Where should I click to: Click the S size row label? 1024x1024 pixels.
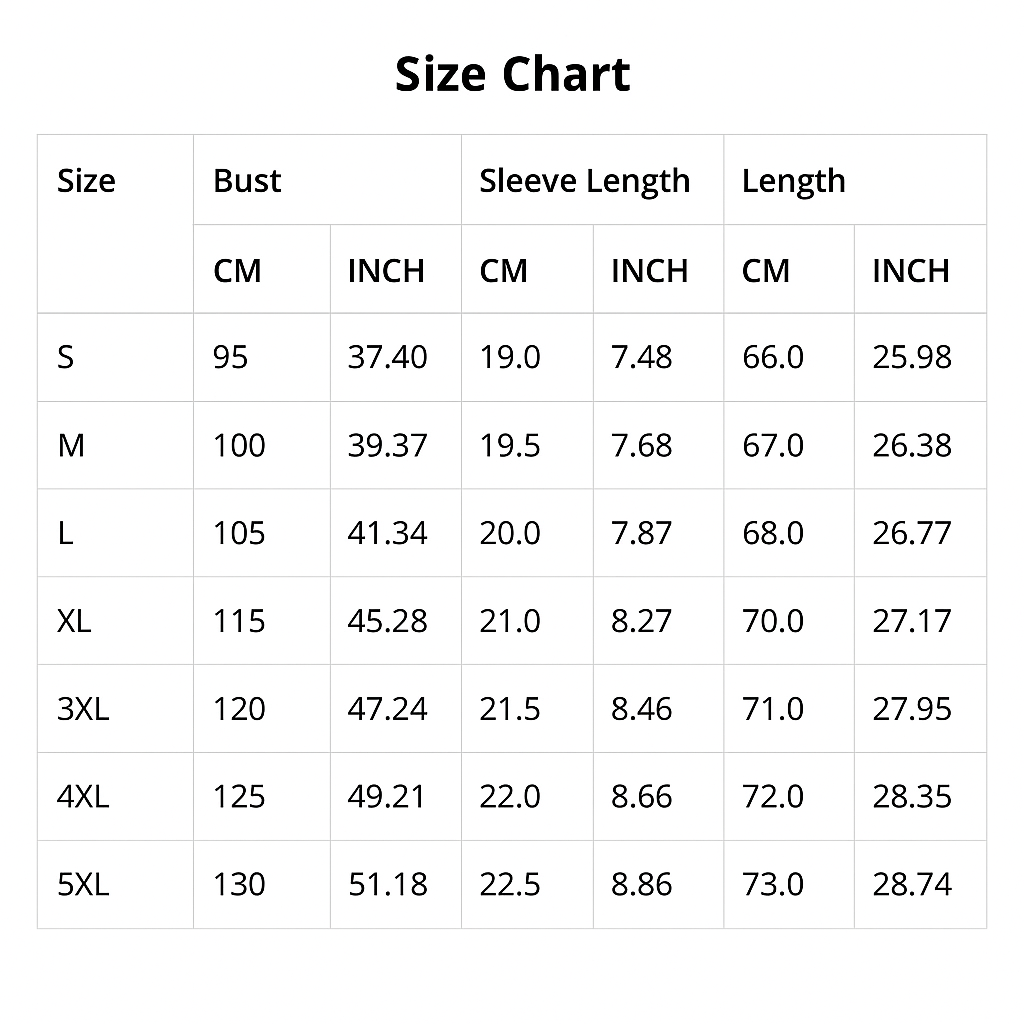(x=66, y=357)
